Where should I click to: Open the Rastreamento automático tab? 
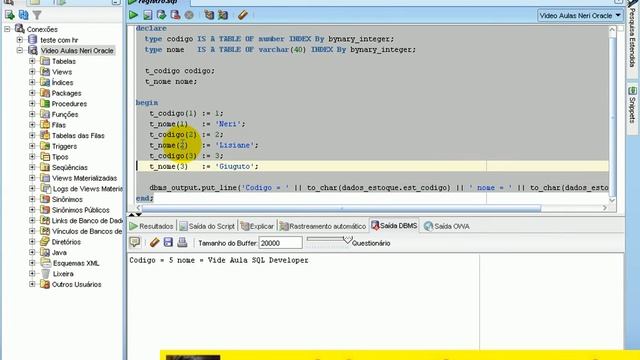coord(323,226)
